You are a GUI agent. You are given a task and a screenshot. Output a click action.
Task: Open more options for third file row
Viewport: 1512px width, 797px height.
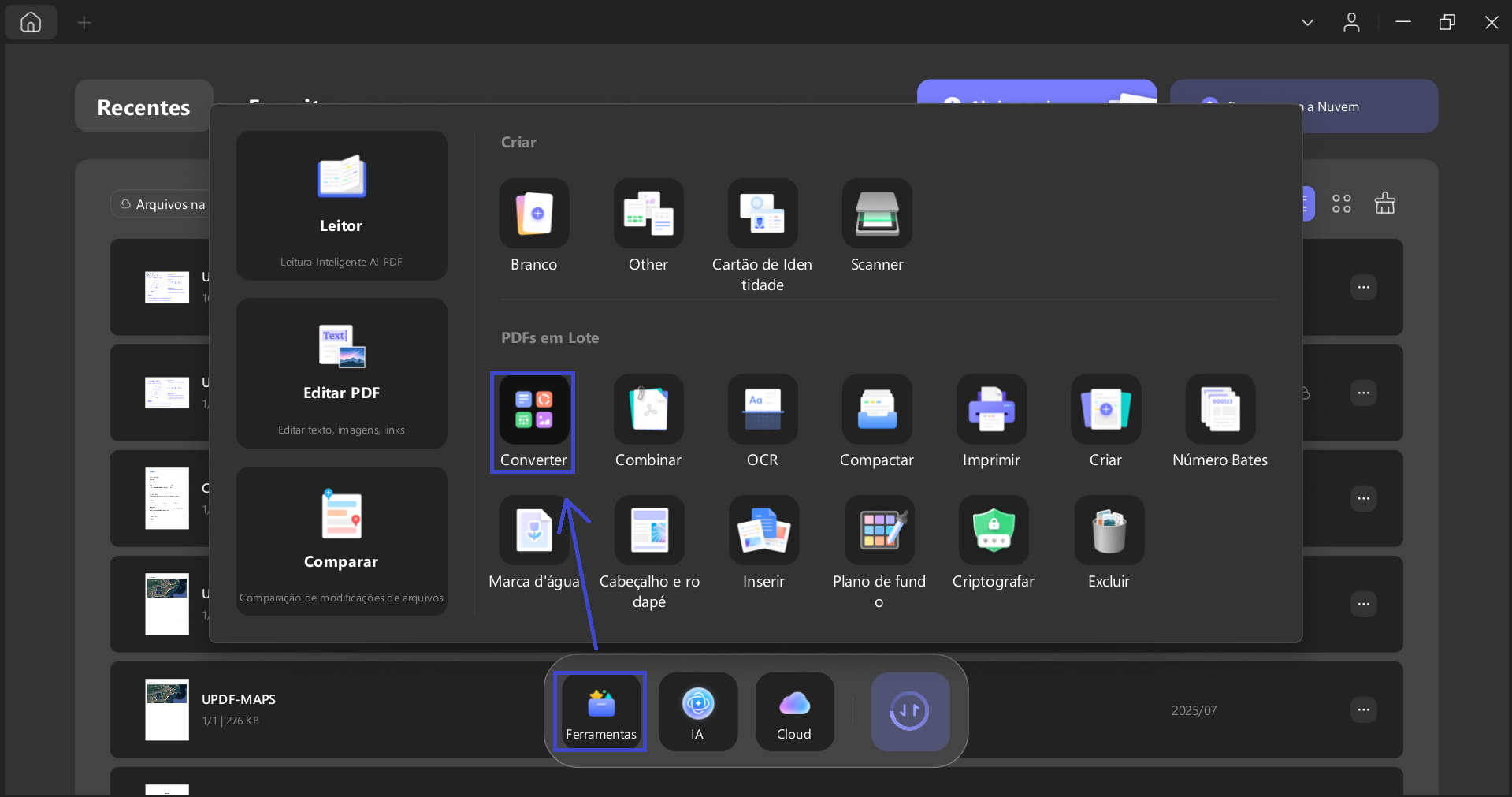point(1363,498)
